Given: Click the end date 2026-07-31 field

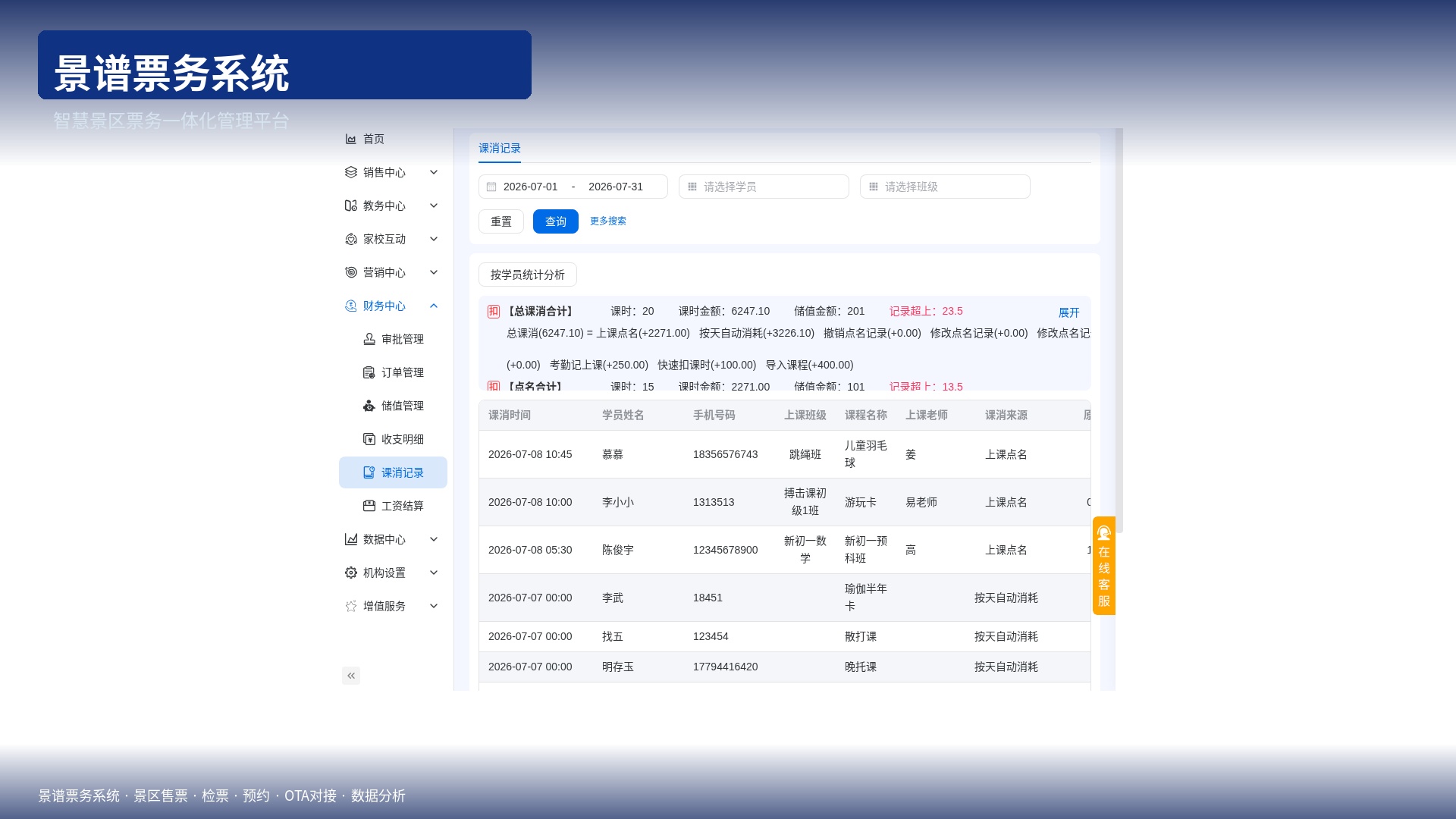Looking at the screenshot, I should point(616,187).
